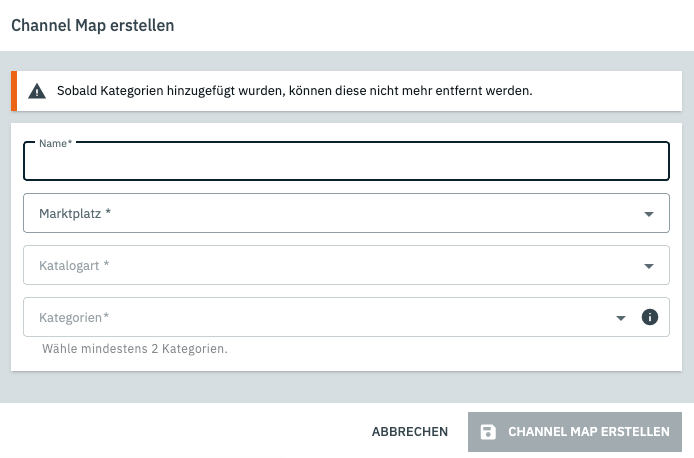Click the warning triangle icon
Viewport: 694px width, 458px height.
coord(37,91)
